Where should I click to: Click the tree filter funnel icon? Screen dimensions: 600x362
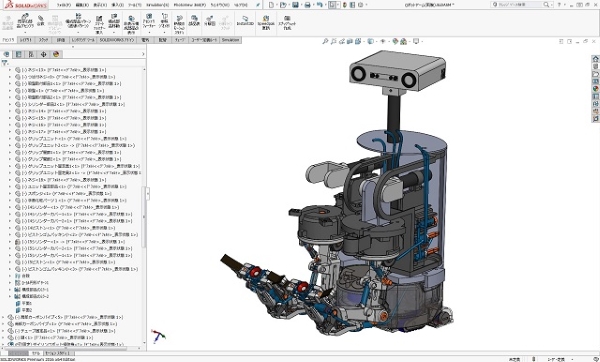pyautogui.click(x=5, y=63)
